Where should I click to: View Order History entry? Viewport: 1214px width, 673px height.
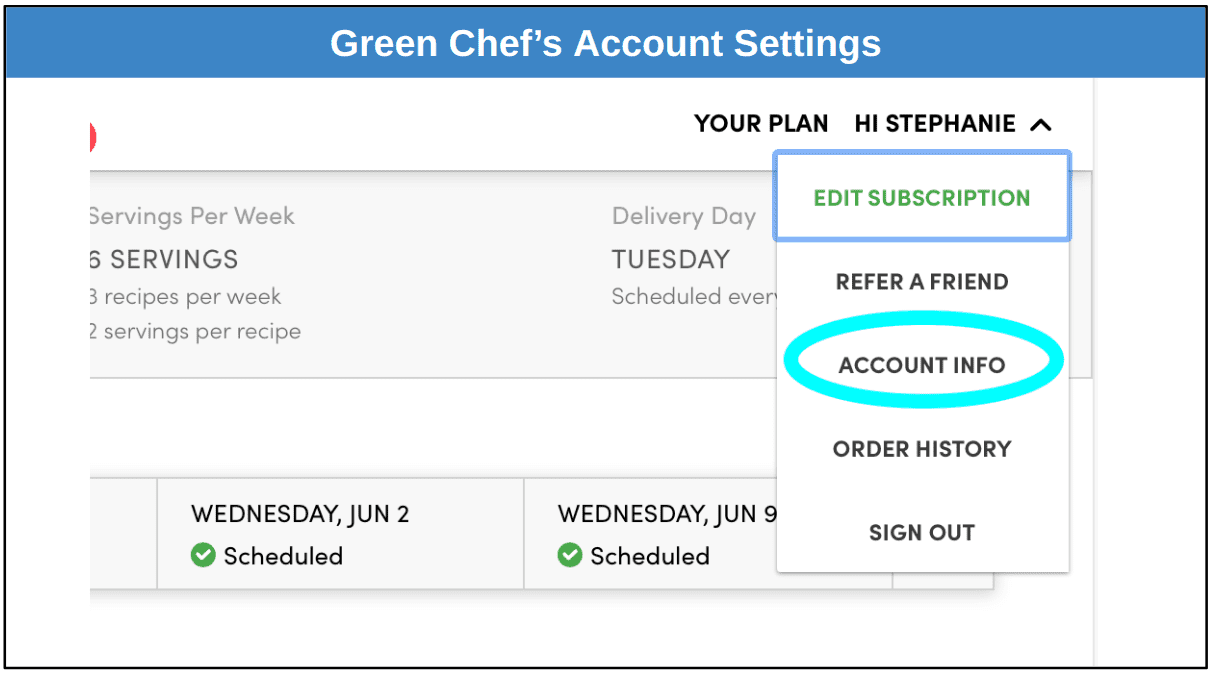click(922, 449)
